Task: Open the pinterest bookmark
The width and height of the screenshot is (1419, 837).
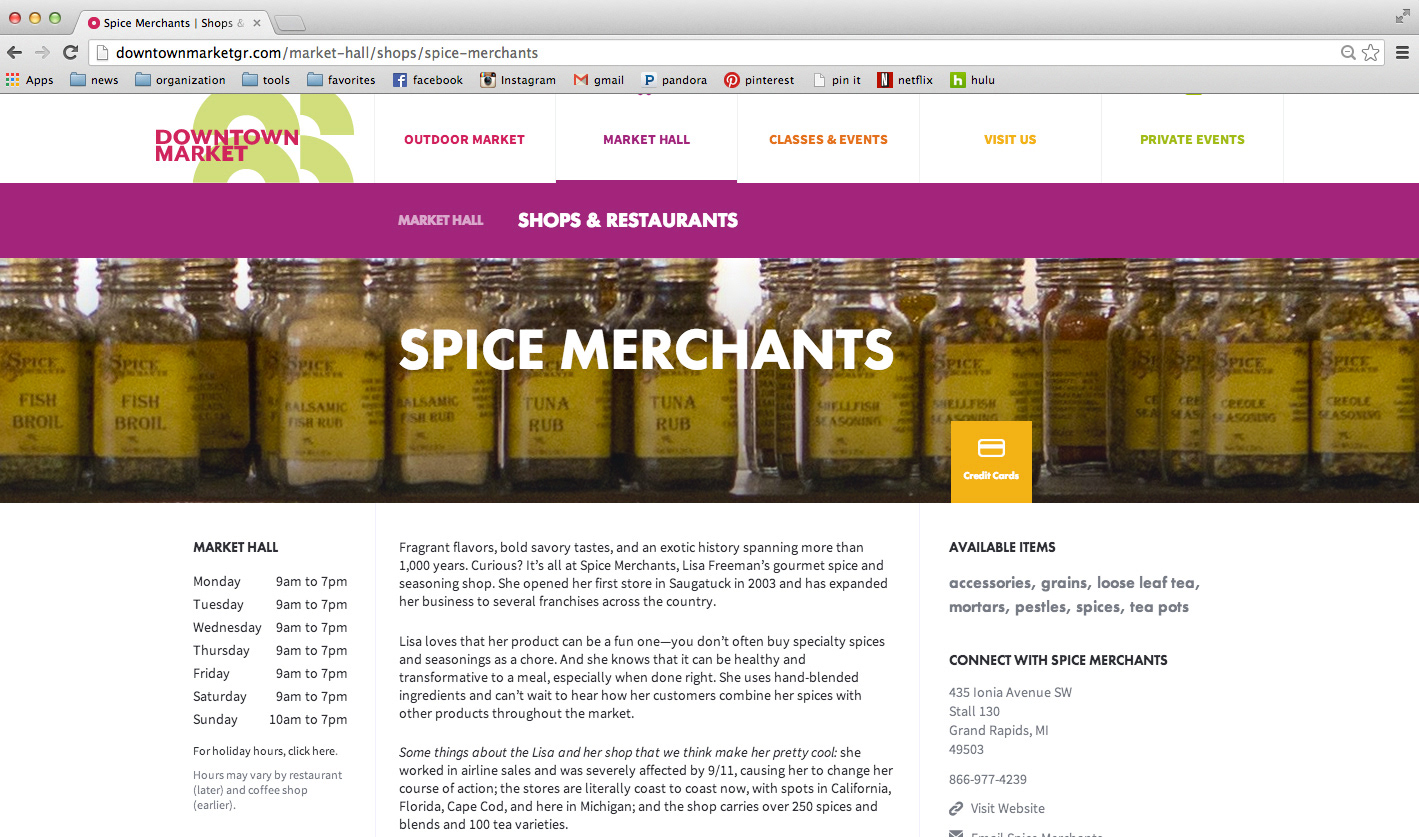Action: coord(760,80)
